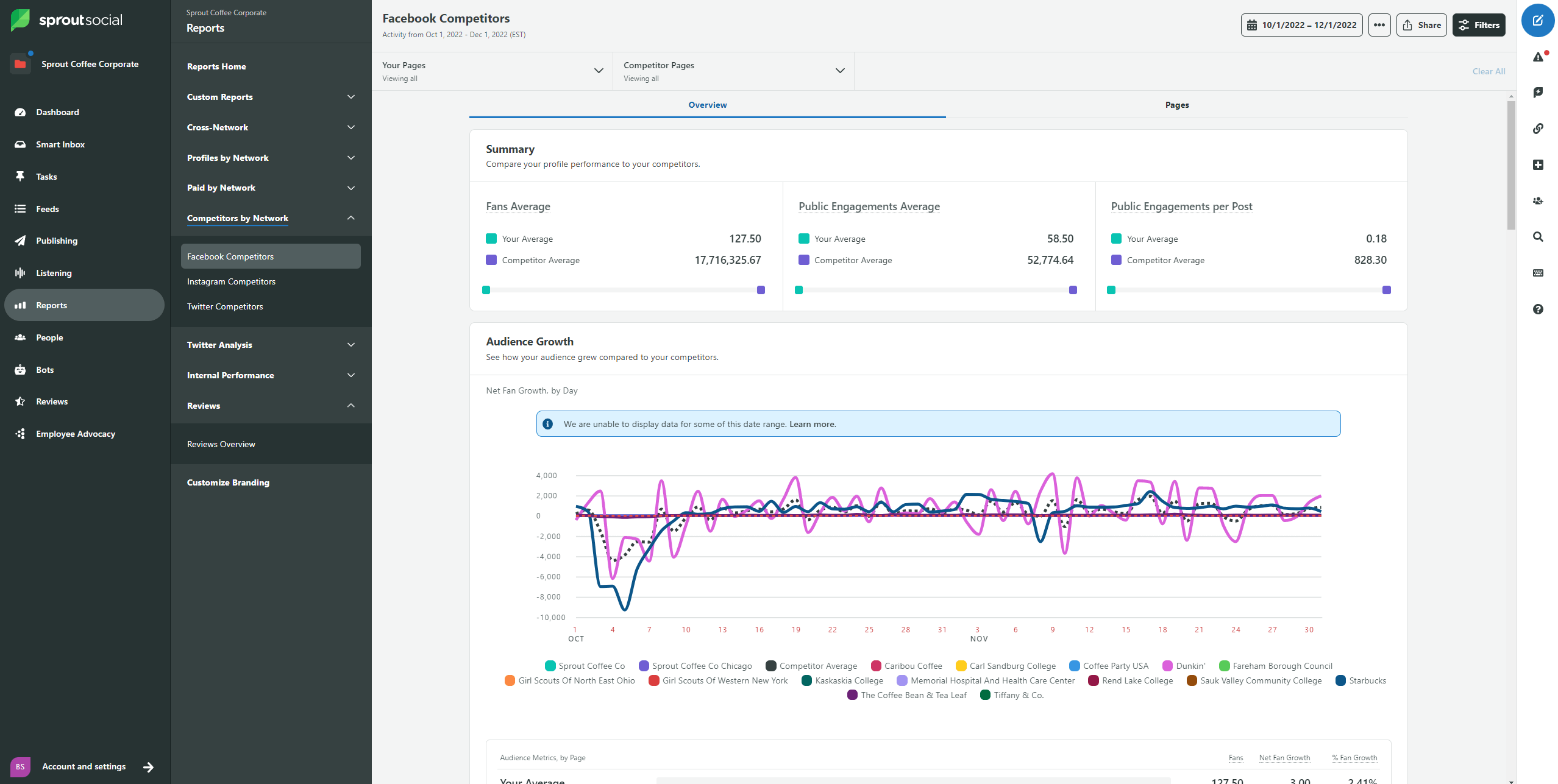Expand the Competitor Pages dropdown
Viewport: 1558px width, 784px height.
(x=840, y=71)
